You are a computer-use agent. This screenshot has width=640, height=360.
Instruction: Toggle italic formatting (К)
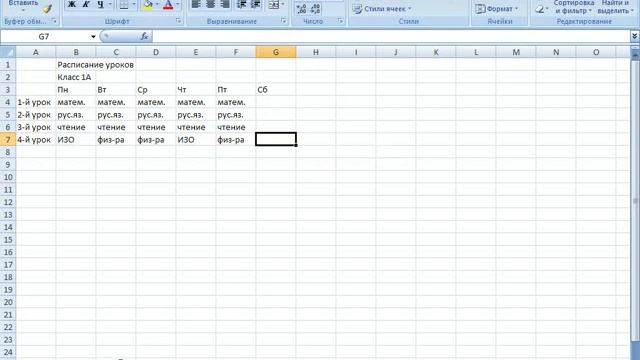86,4
